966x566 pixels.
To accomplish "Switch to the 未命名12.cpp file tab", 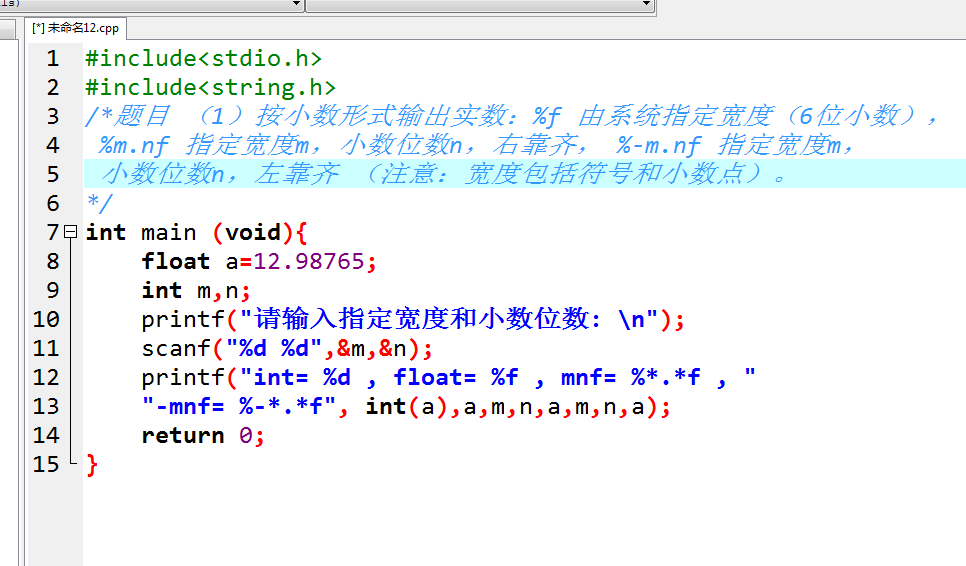I will 76,28.
